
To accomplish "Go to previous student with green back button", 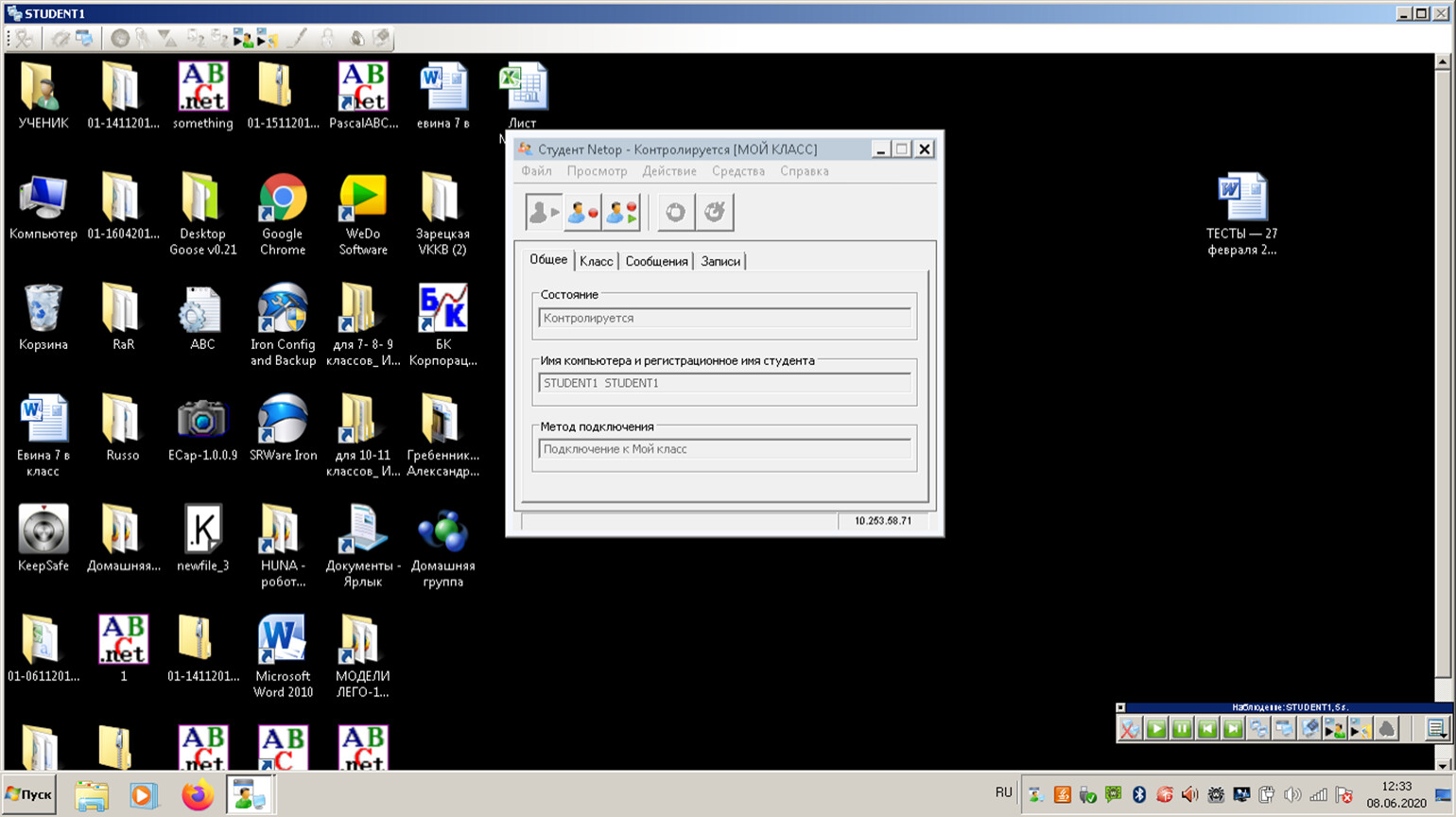I will (x=1206, y=729).
